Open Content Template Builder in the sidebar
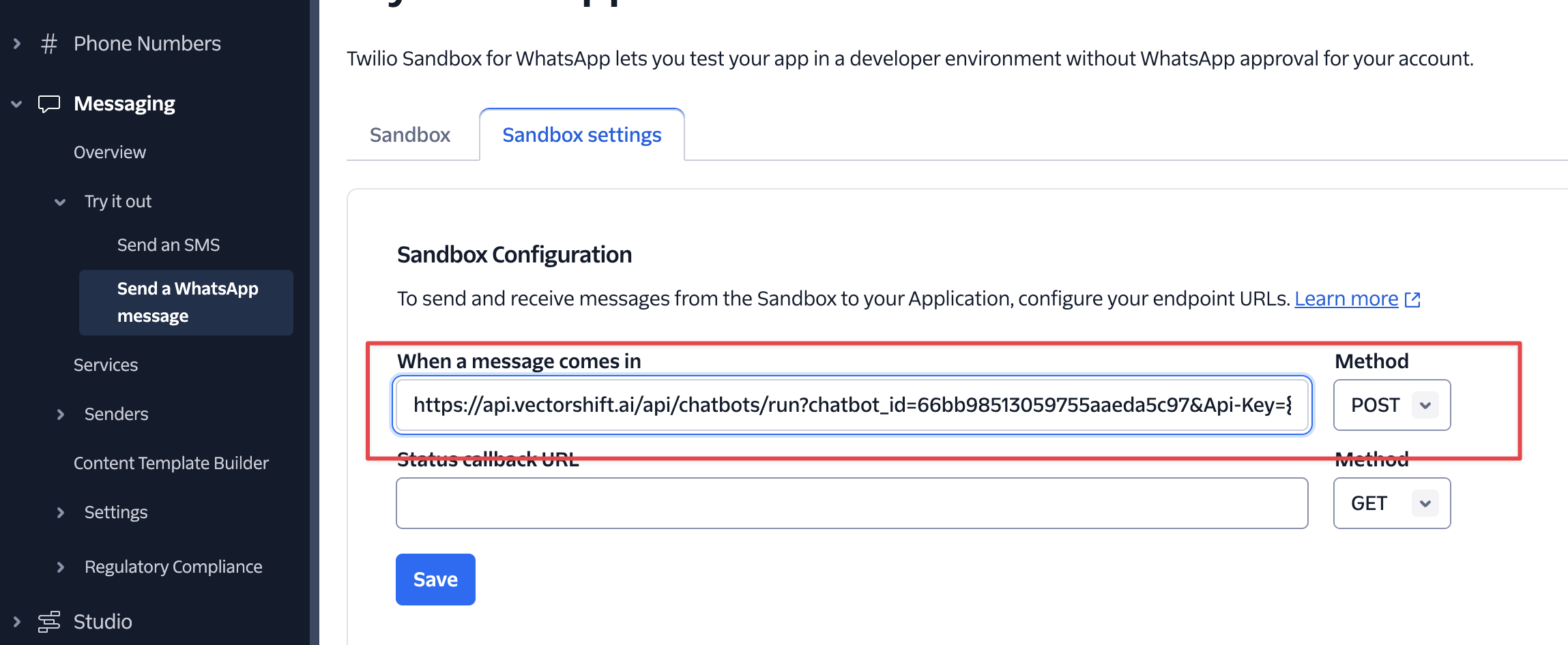 pos(171,463)
